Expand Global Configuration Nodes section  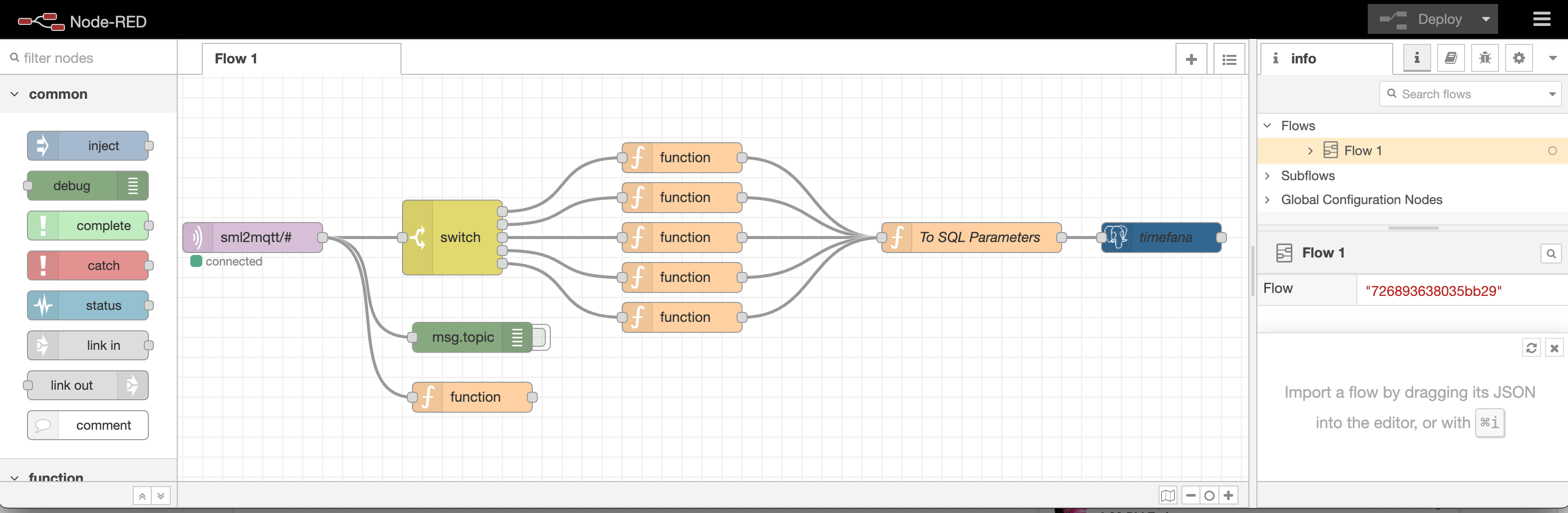click(x=1267, y=200)
